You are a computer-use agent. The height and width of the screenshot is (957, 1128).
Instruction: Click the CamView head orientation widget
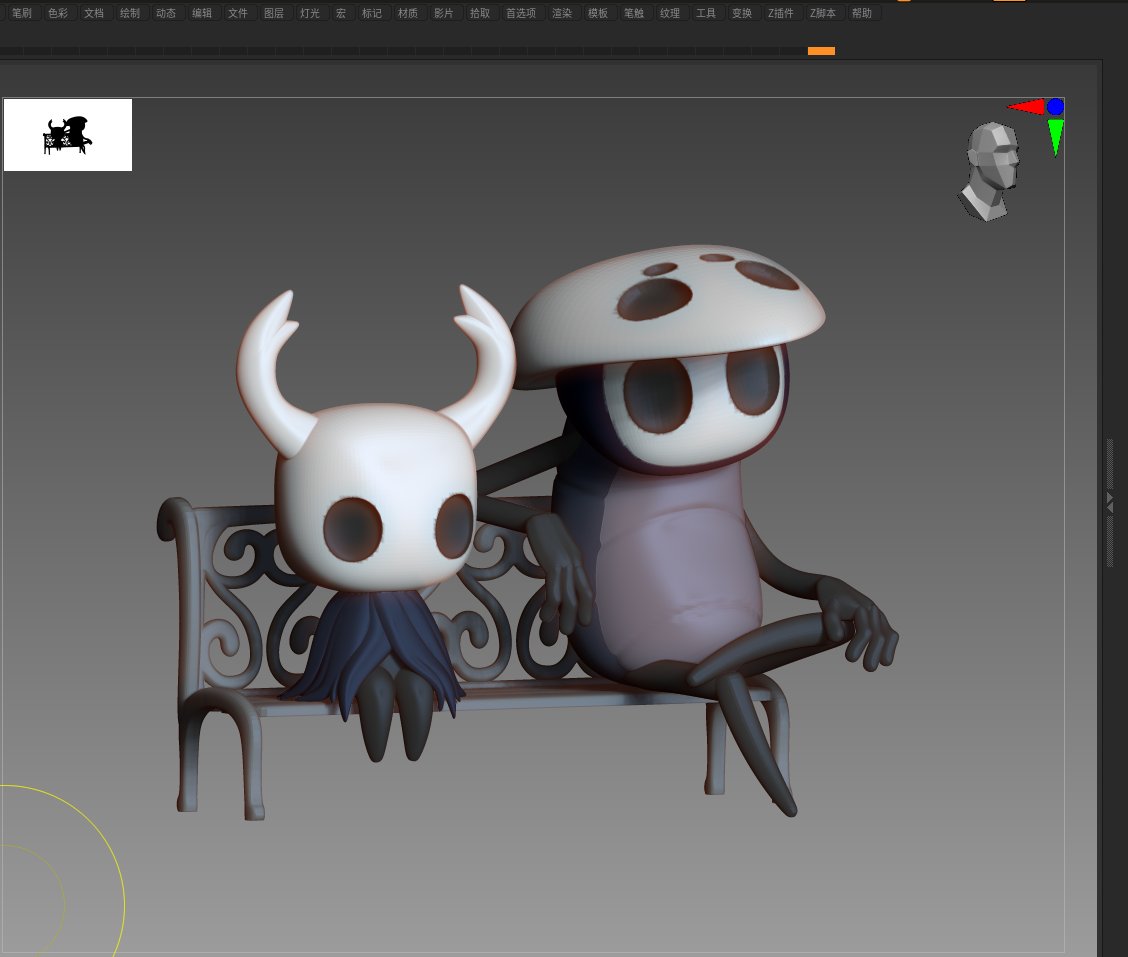point(990,171)
